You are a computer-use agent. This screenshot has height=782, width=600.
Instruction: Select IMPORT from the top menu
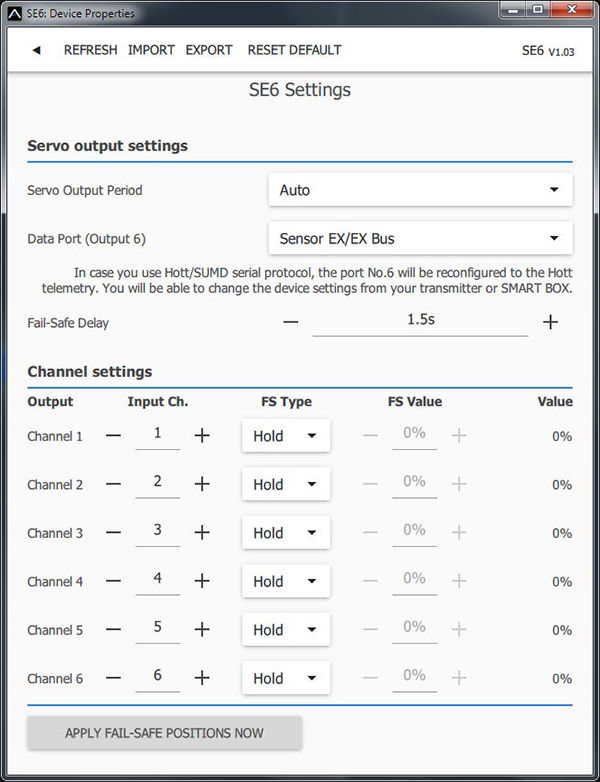(151, 50)
